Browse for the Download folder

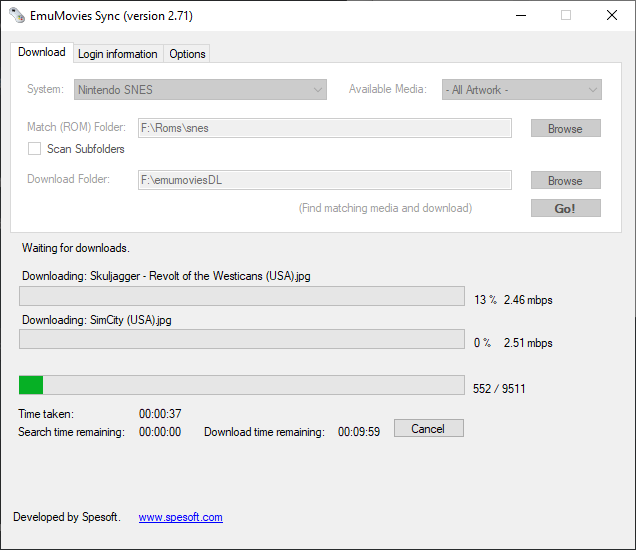(565, 180)
